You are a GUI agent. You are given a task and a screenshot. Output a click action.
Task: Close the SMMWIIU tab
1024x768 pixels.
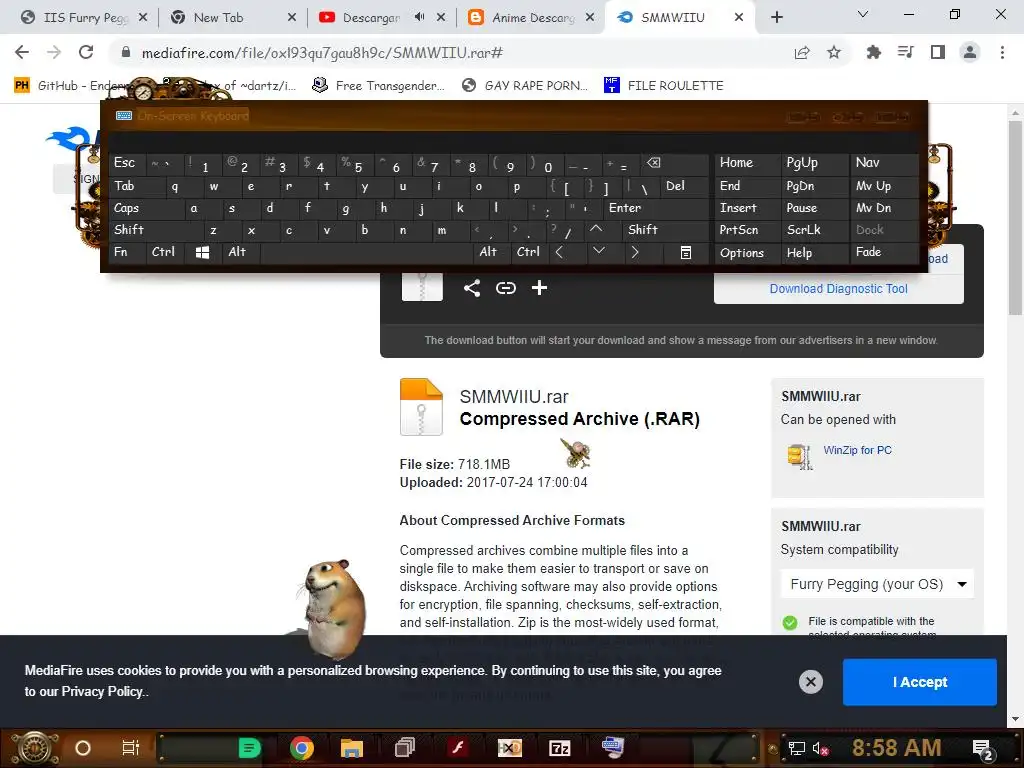tap(739, 18)
